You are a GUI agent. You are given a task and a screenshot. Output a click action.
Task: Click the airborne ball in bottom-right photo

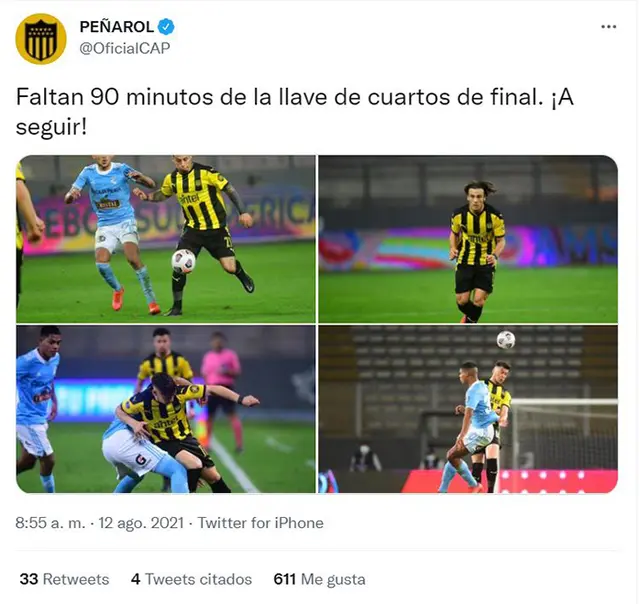[x=506, y=340]
